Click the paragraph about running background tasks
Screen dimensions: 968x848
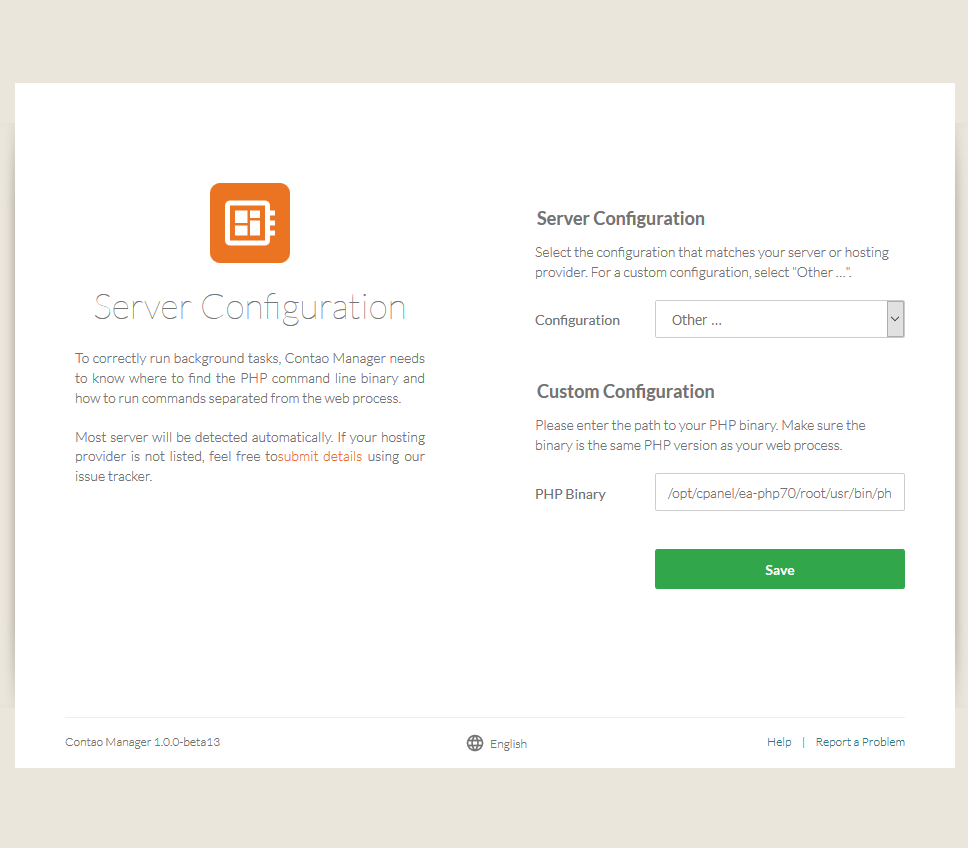coord(249,378)
